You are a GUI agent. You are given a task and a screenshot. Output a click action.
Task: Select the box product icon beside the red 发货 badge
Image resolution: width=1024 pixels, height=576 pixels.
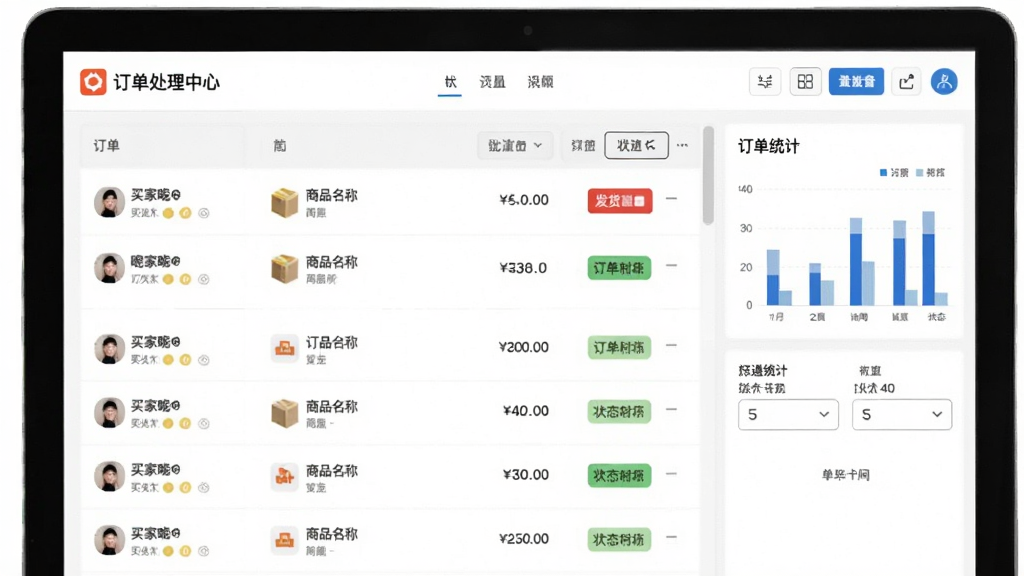click(x=285, y=202)
